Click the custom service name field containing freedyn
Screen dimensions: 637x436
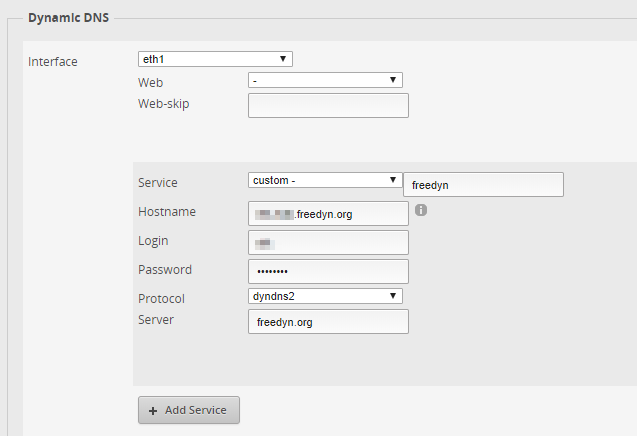(x=483, y=185)
